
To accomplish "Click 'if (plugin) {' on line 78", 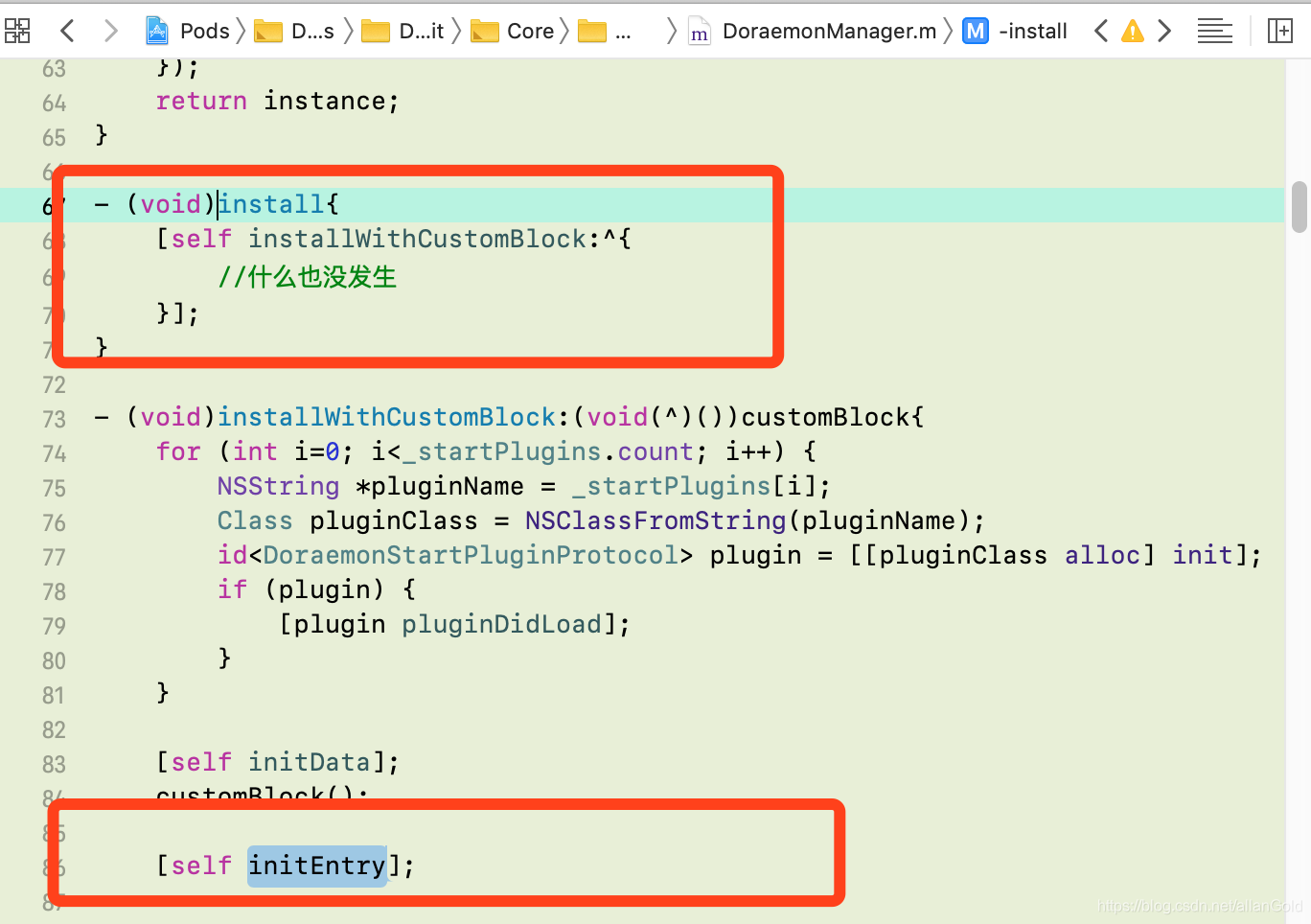I will [316, 589].
